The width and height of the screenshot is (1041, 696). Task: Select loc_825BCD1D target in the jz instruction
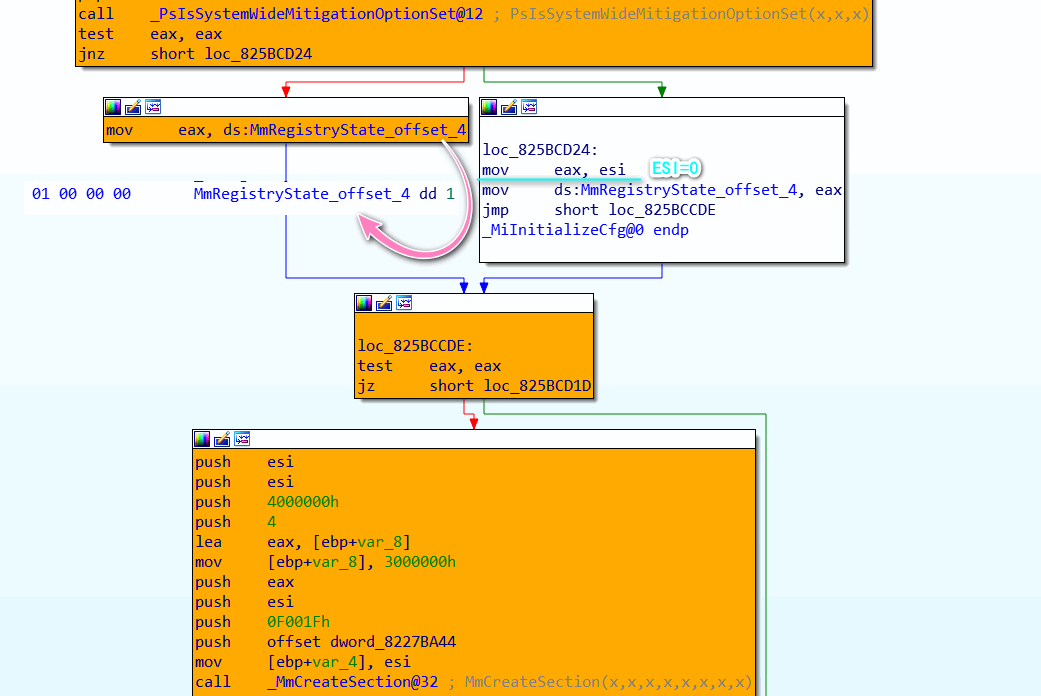click(x=537, y=386)
